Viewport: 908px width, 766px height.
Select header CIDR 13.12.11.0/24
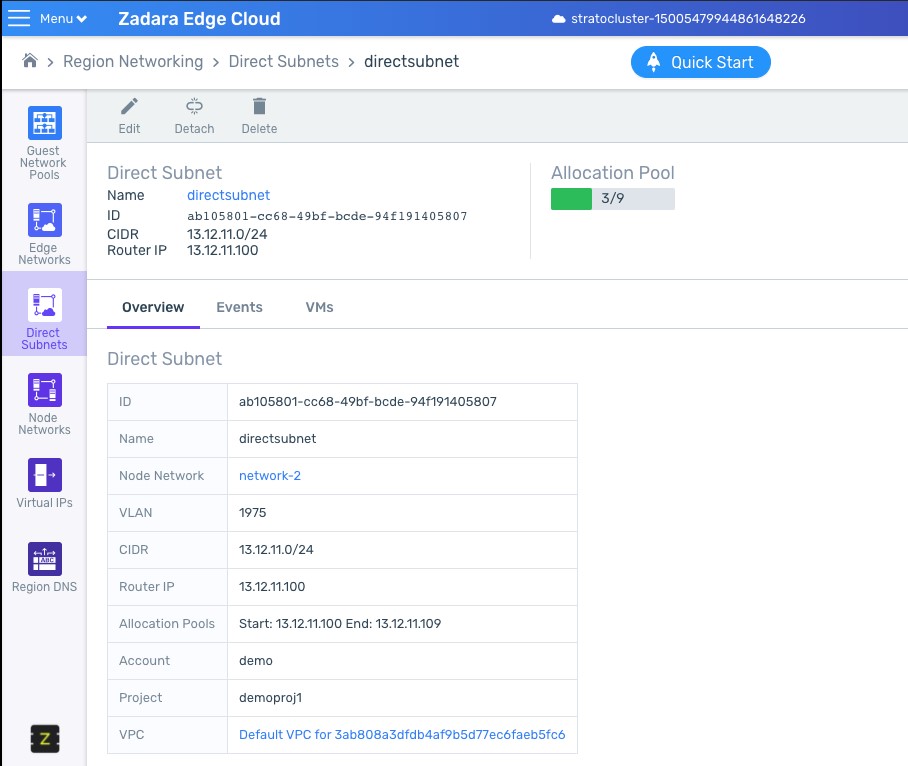tap(227, 234)
